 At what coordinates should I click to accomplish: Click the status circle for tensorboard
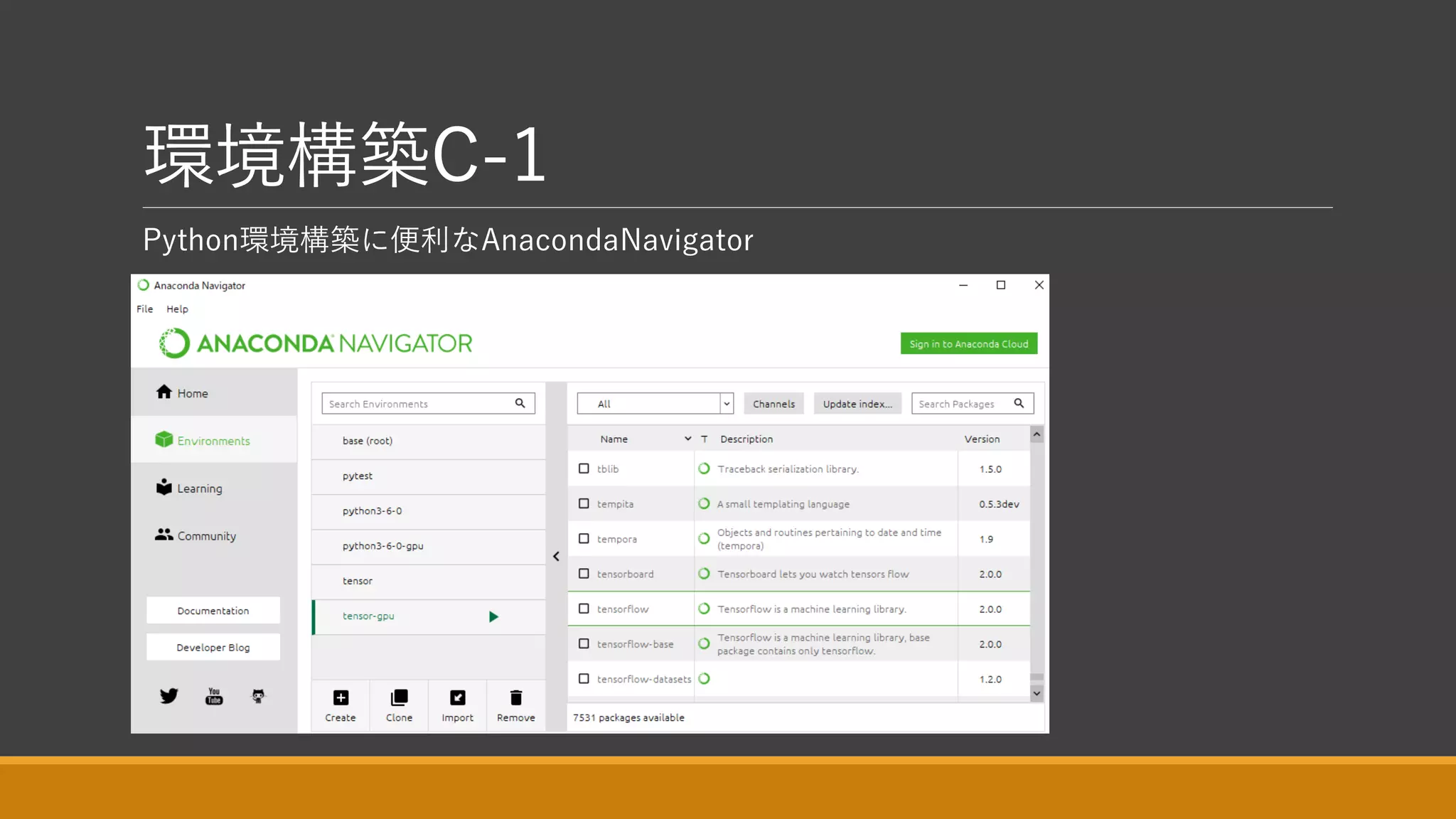[x=704, y=573]
